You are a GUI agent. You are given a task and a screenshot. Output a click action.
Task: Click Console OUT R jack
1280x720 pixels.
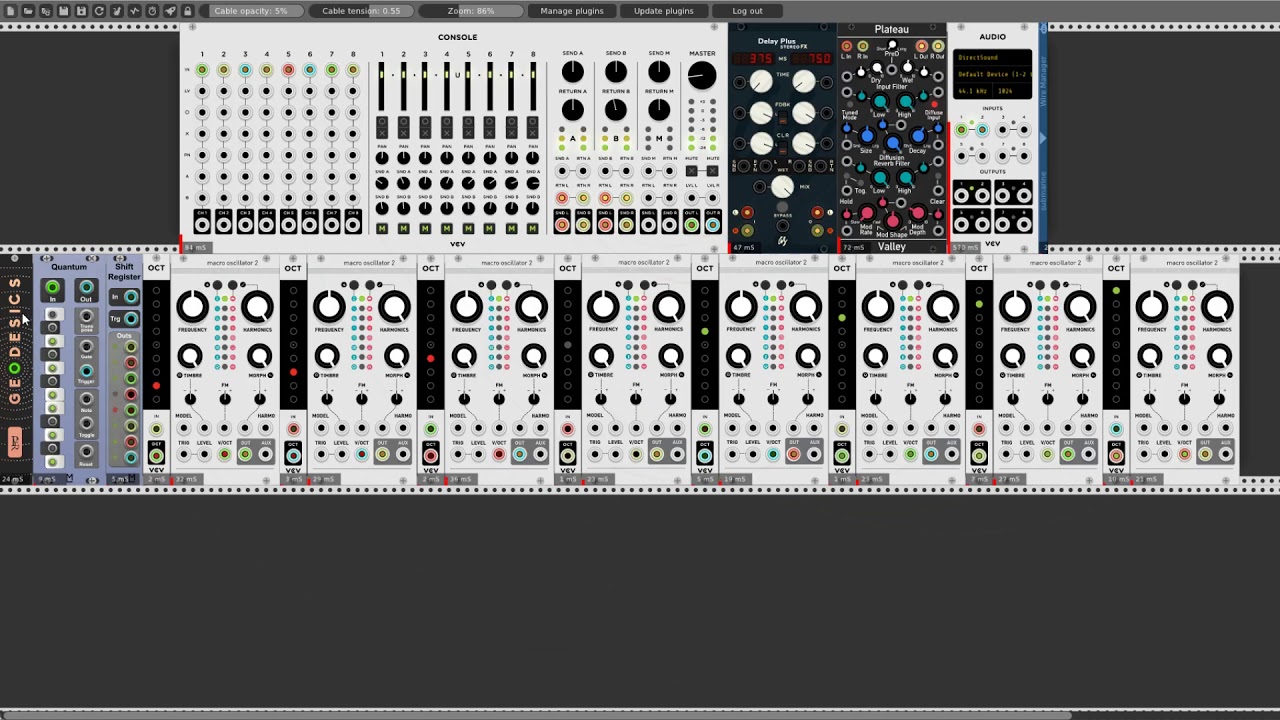click(x=713, y=224)
